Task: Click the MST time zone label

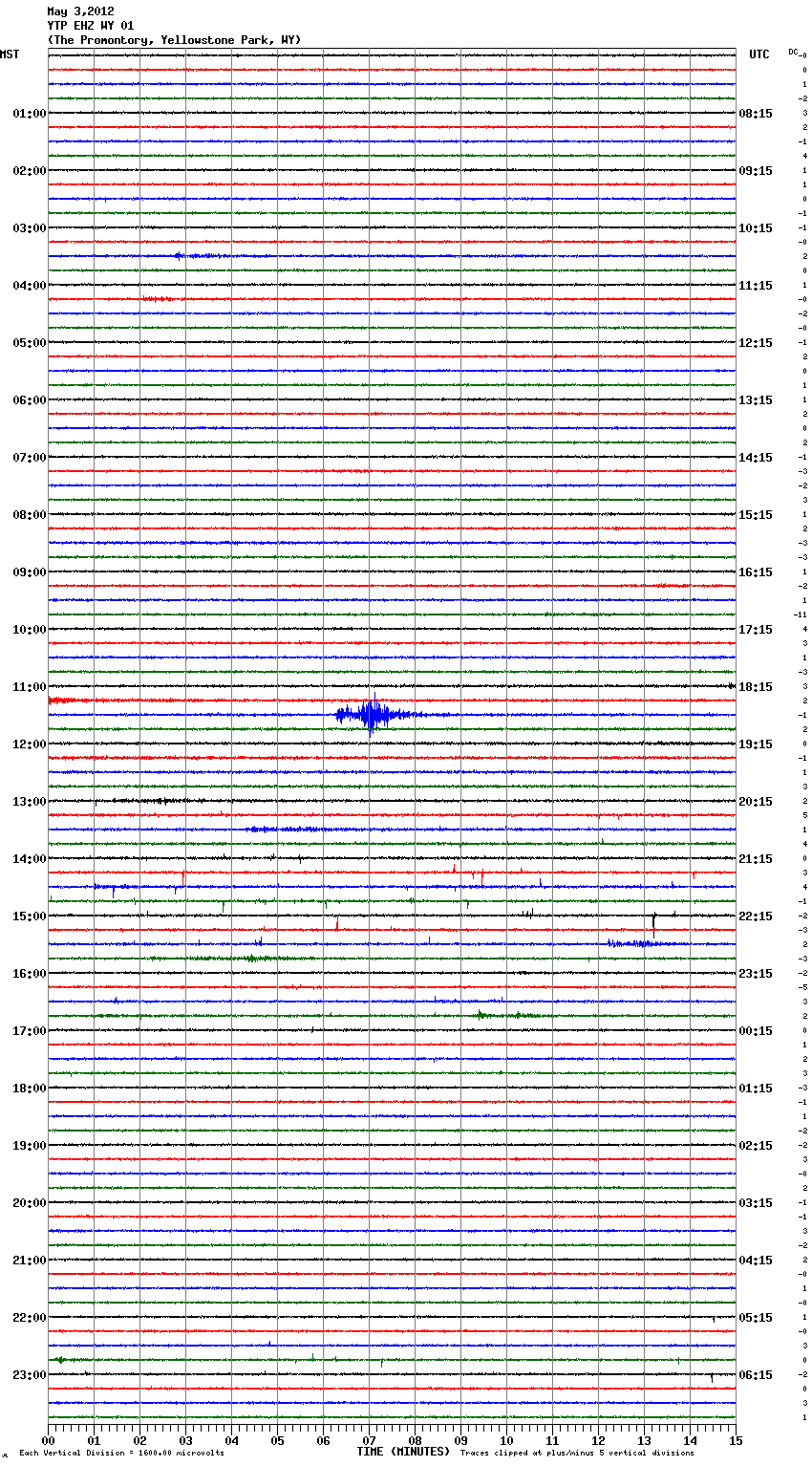Action: 10,54
